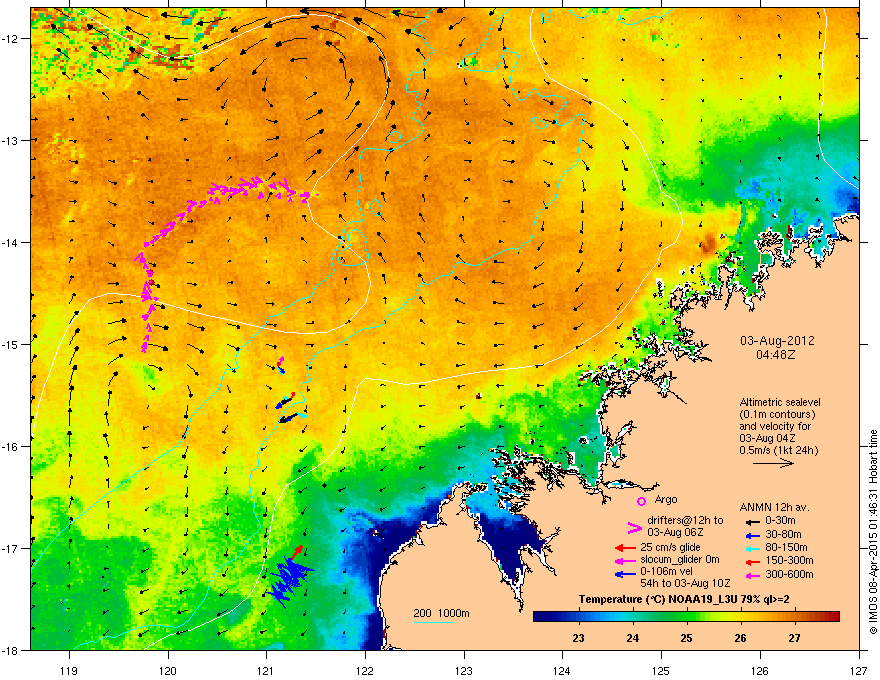Click the 'slocum_glider 0m' legend label
Viewport: 880px width, 680px height.
pyautogui.click(x=680, y=560)
